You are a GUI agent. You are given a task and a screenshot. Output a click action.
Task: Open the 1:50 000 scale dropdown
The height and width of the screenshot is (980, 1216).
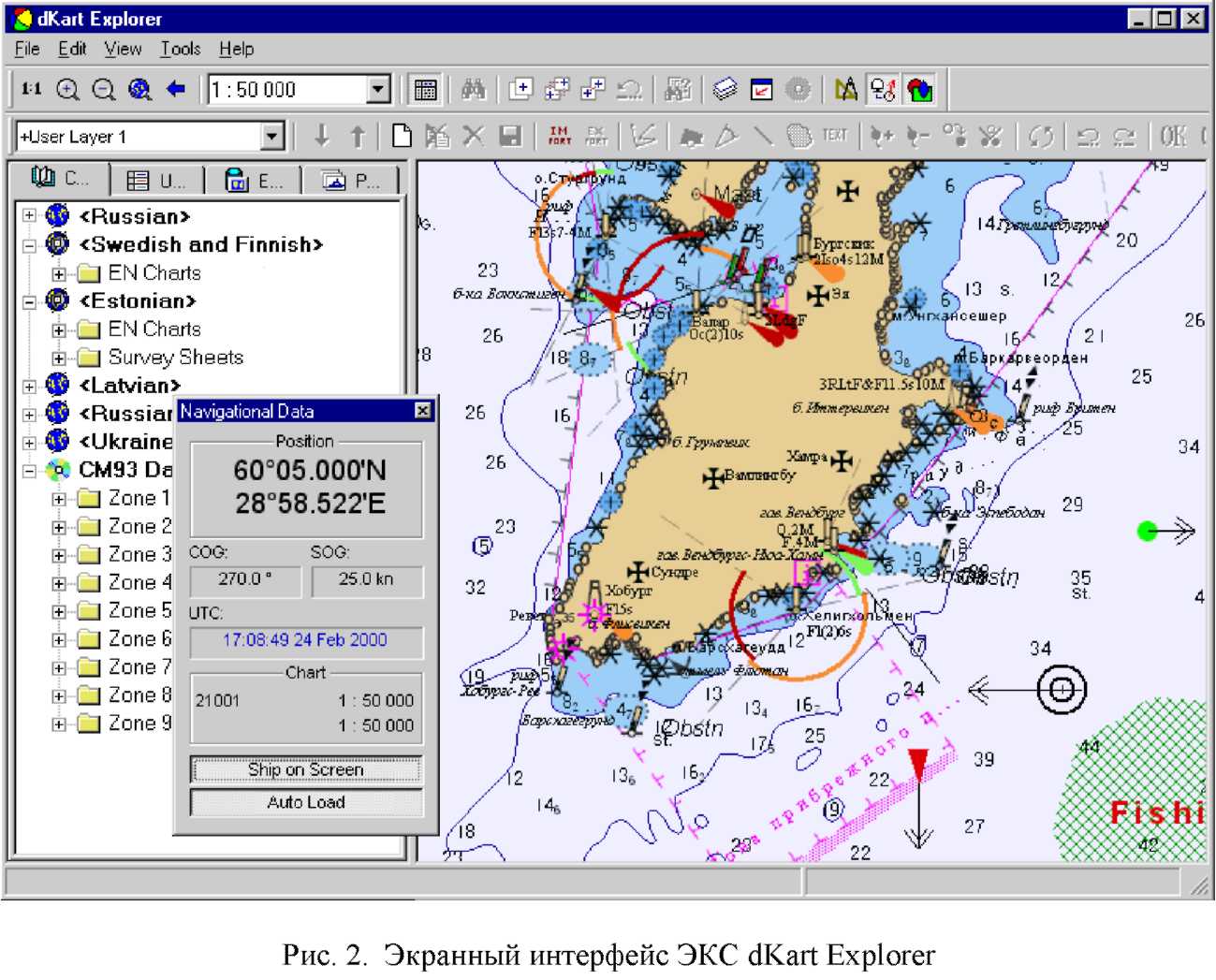pos(378,90)
